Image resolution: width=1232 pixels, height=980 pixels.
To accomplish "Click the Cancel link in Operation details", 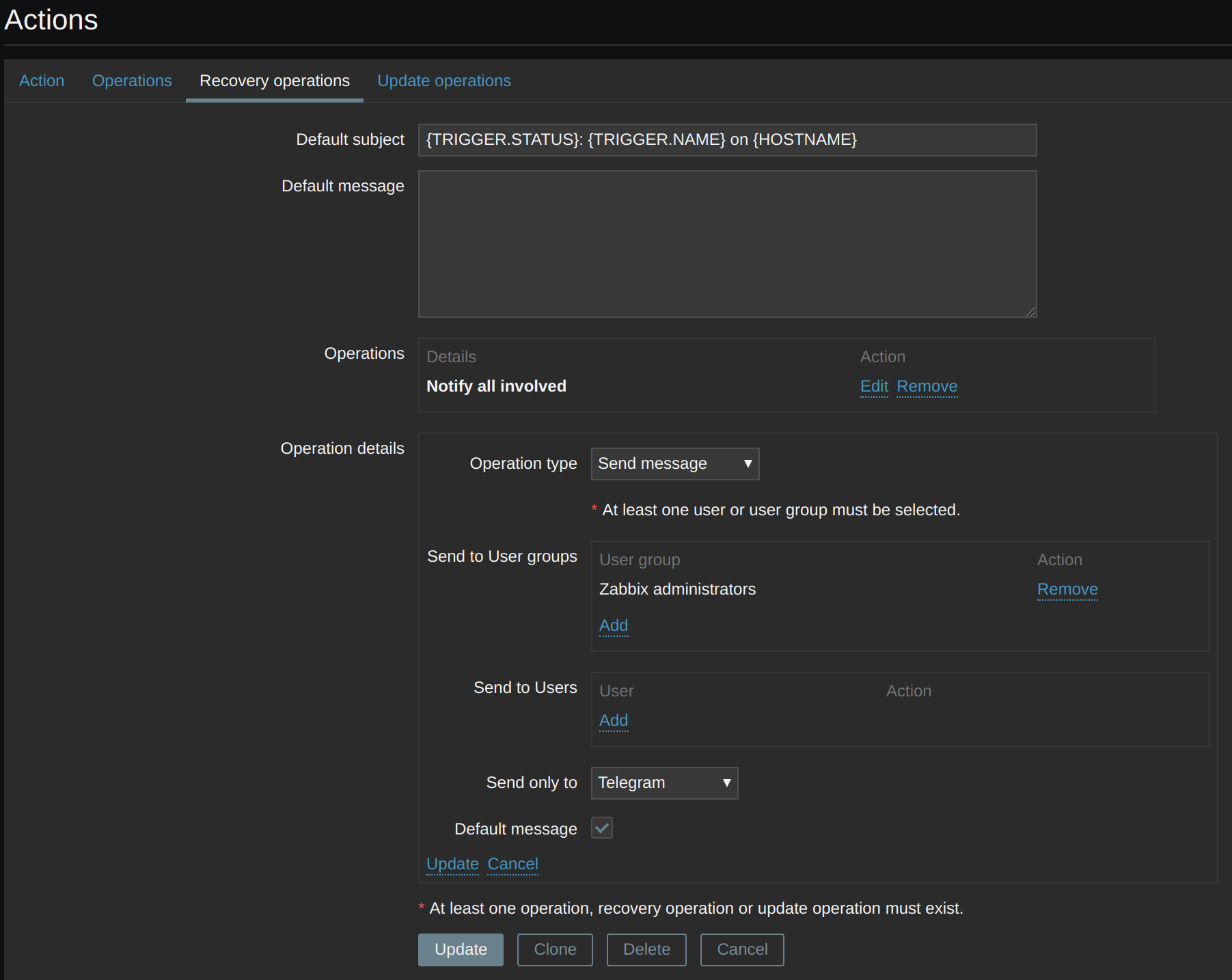I will click(512, 864).
